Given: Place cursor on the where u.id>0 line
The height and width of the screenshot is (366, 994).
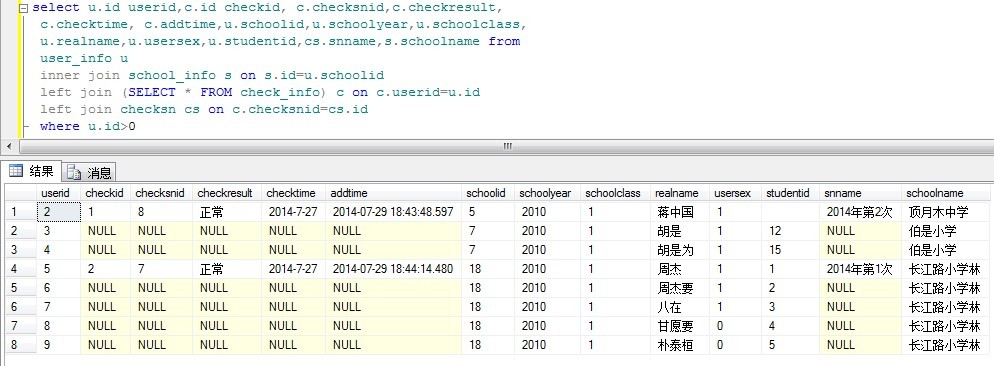Looking at the screenshot, I should pyautogui.click(x=87, y=126).
